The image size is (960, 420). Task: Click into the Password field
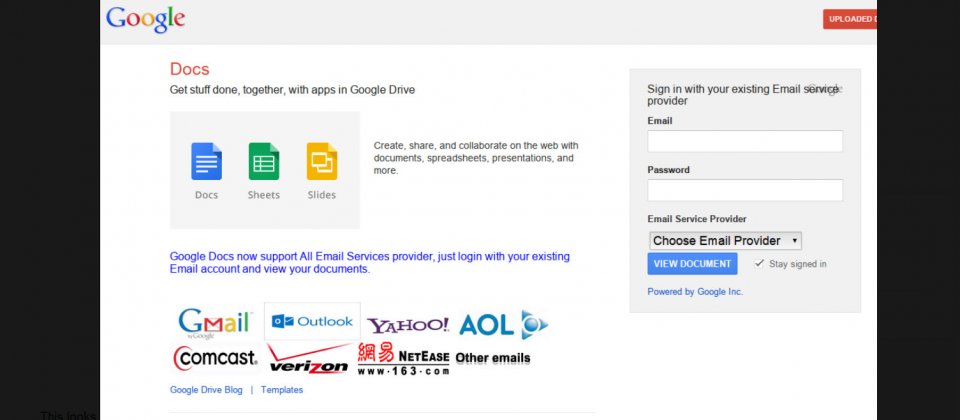[x=745, y=190]
